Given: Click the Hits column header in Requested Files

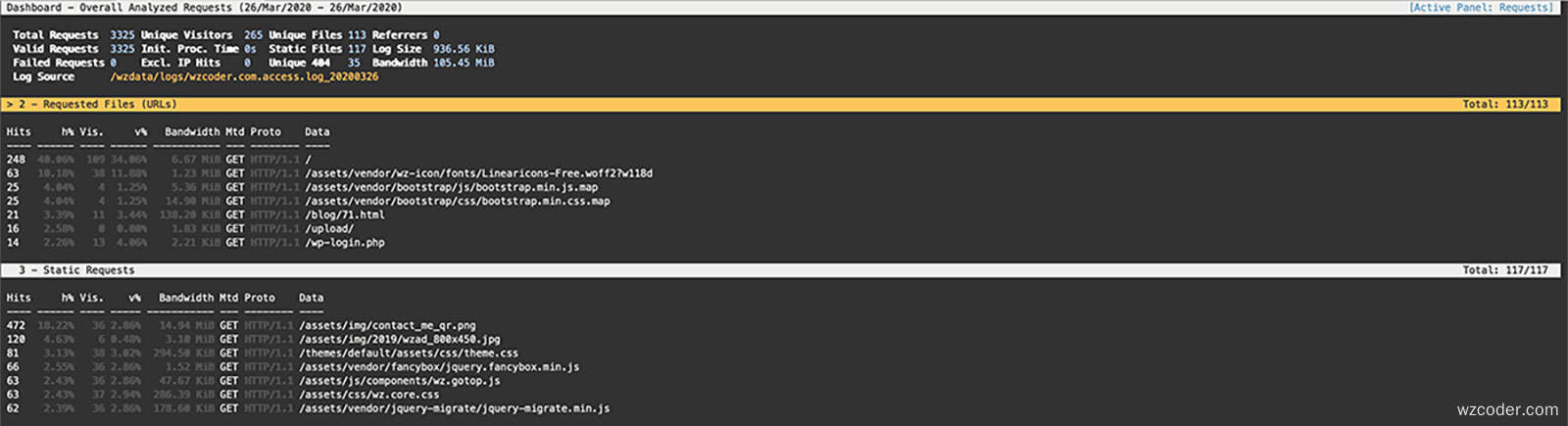Looking at the screenshot, I should (x=19, y=131).
